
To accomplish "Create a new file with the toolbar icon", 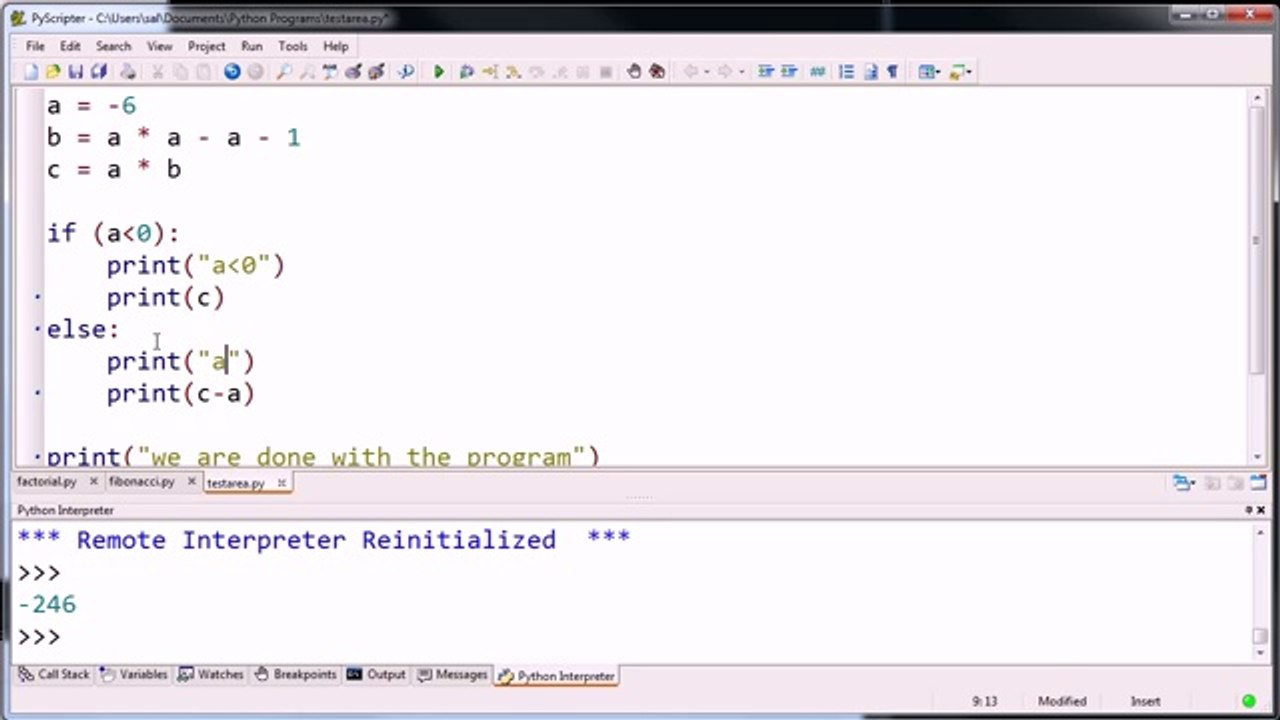I will [31, 72].
